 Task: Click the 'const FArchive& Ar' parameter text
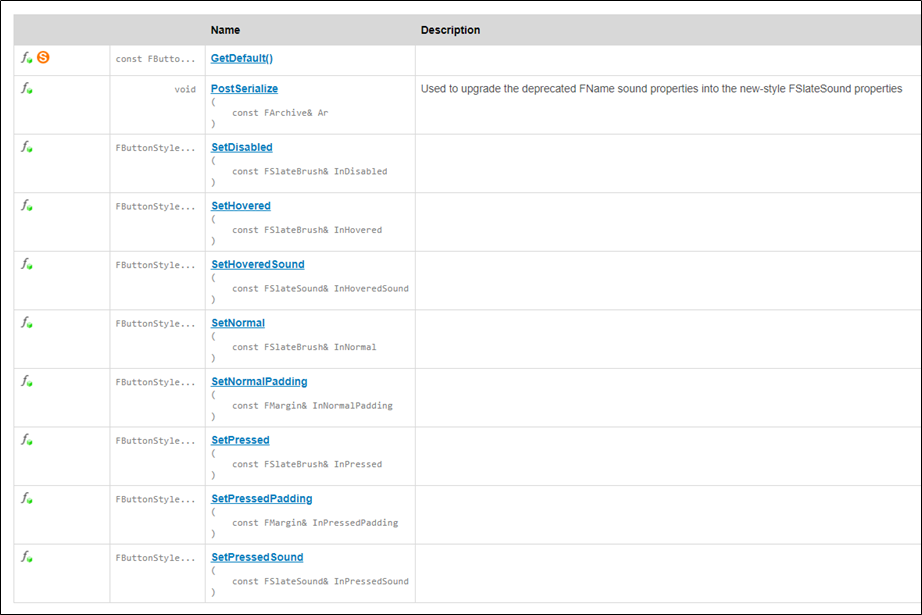pyautogui.click(x=280, y=113)
